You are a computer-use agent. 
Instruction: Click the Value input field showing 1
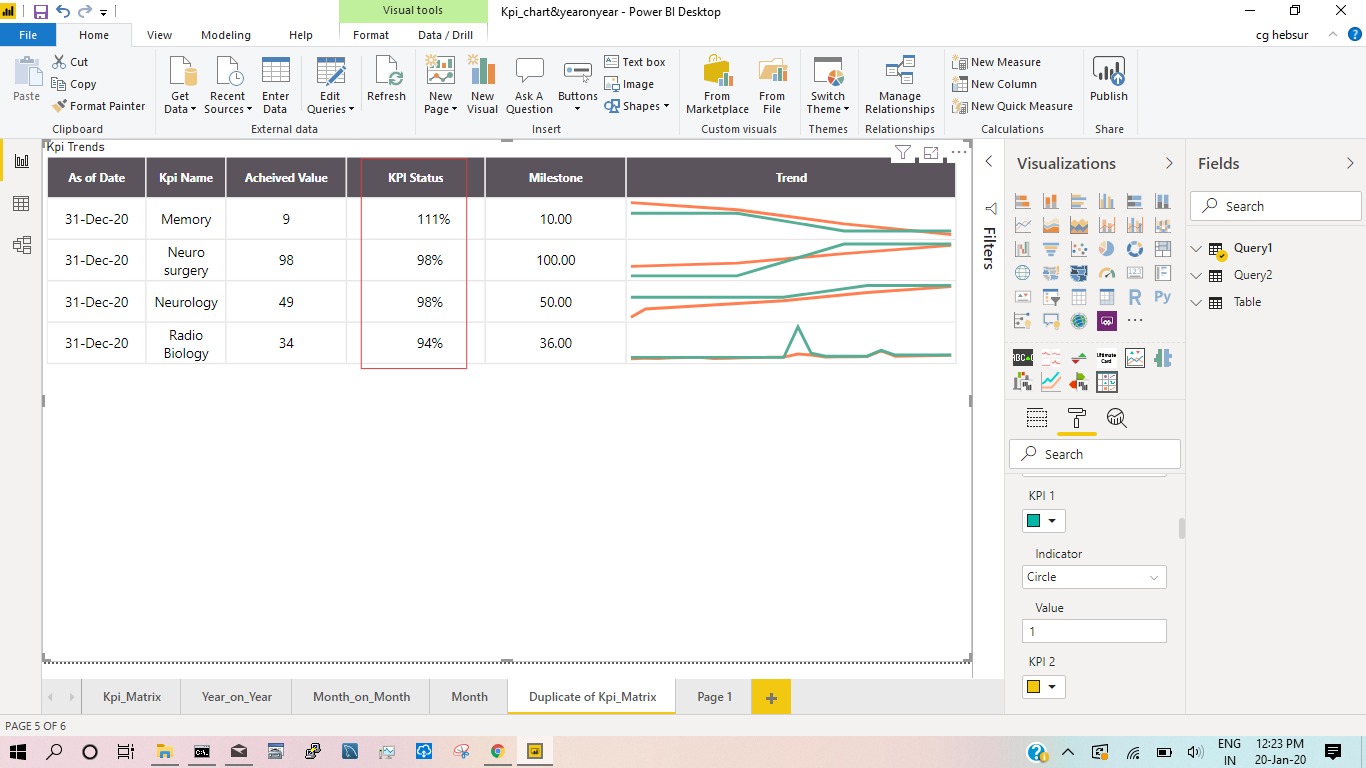pos(1094,631)
